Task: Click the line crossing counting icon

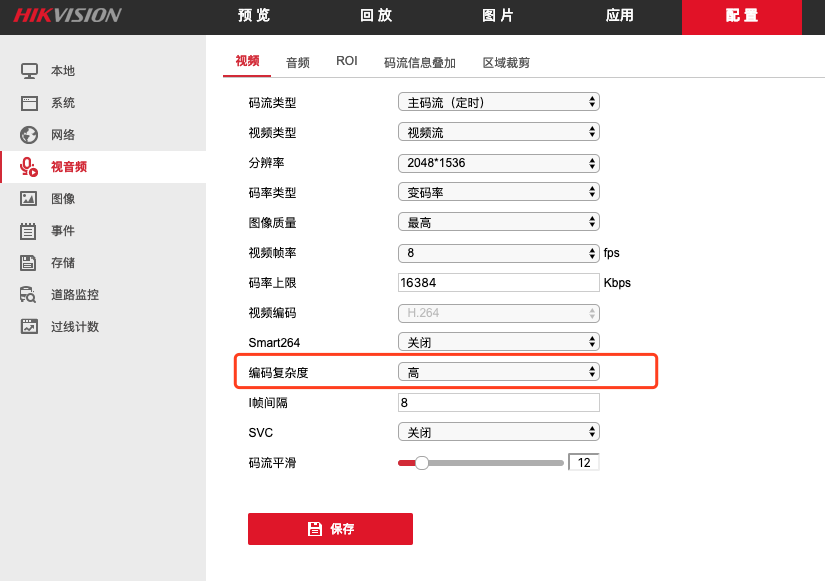Action: (x=29, y=327)
